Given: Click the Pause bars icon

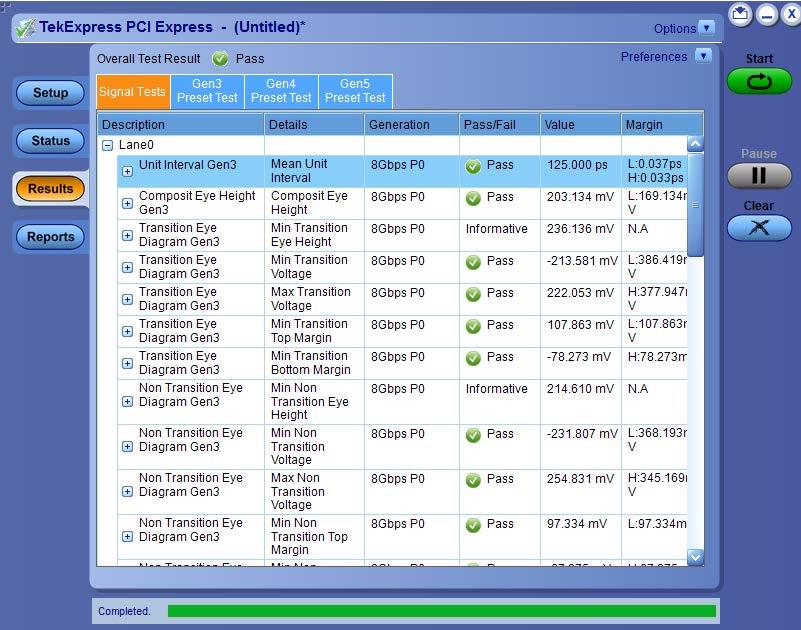Looking at the screenshot, I should point(759,175).
